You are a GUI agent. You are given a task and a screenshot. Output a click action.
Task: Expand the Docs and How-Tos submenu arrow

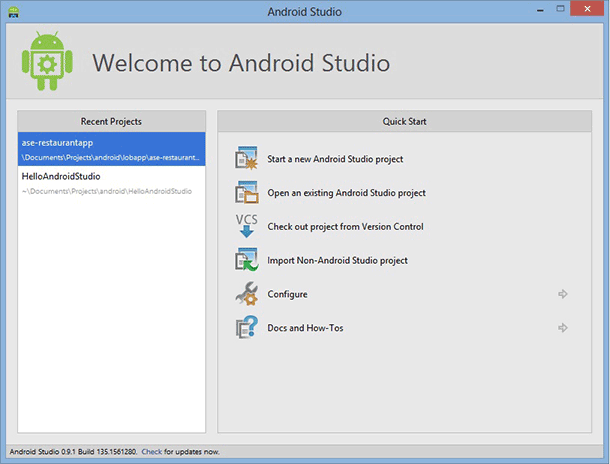coord(563,328)
